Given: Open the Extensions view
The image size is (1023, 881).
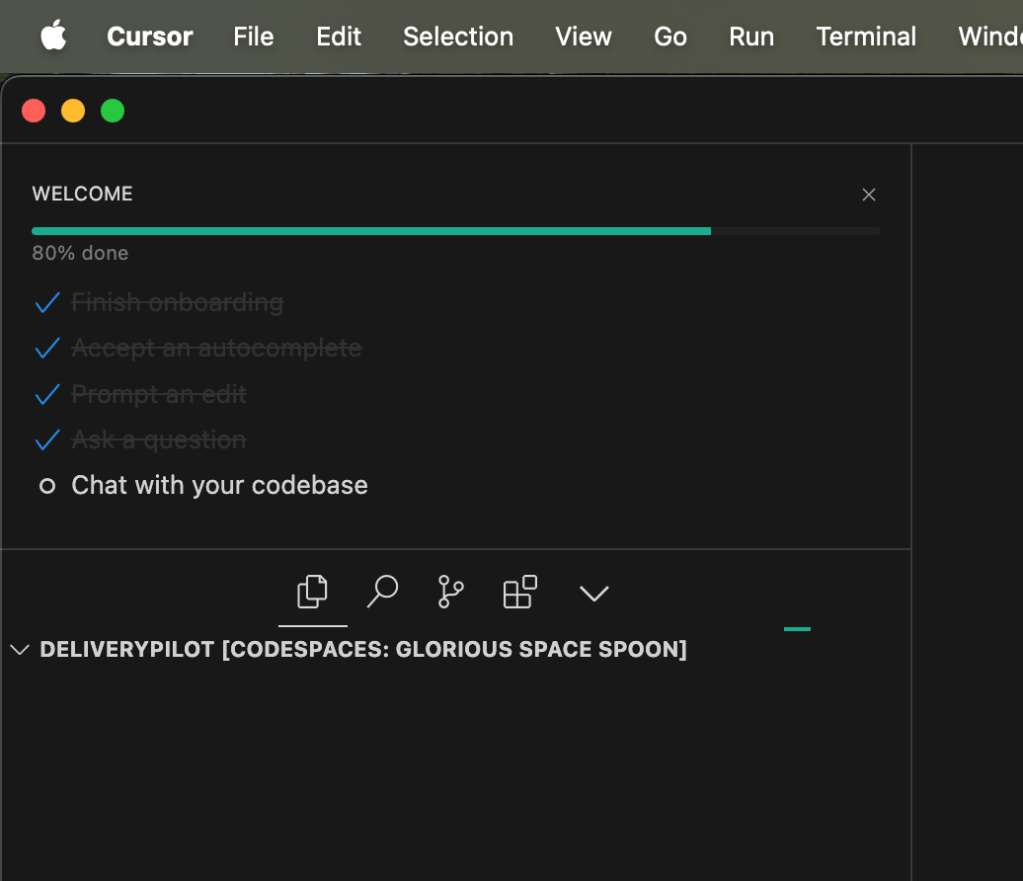Looking at the screenshot, I should [520, 593].
